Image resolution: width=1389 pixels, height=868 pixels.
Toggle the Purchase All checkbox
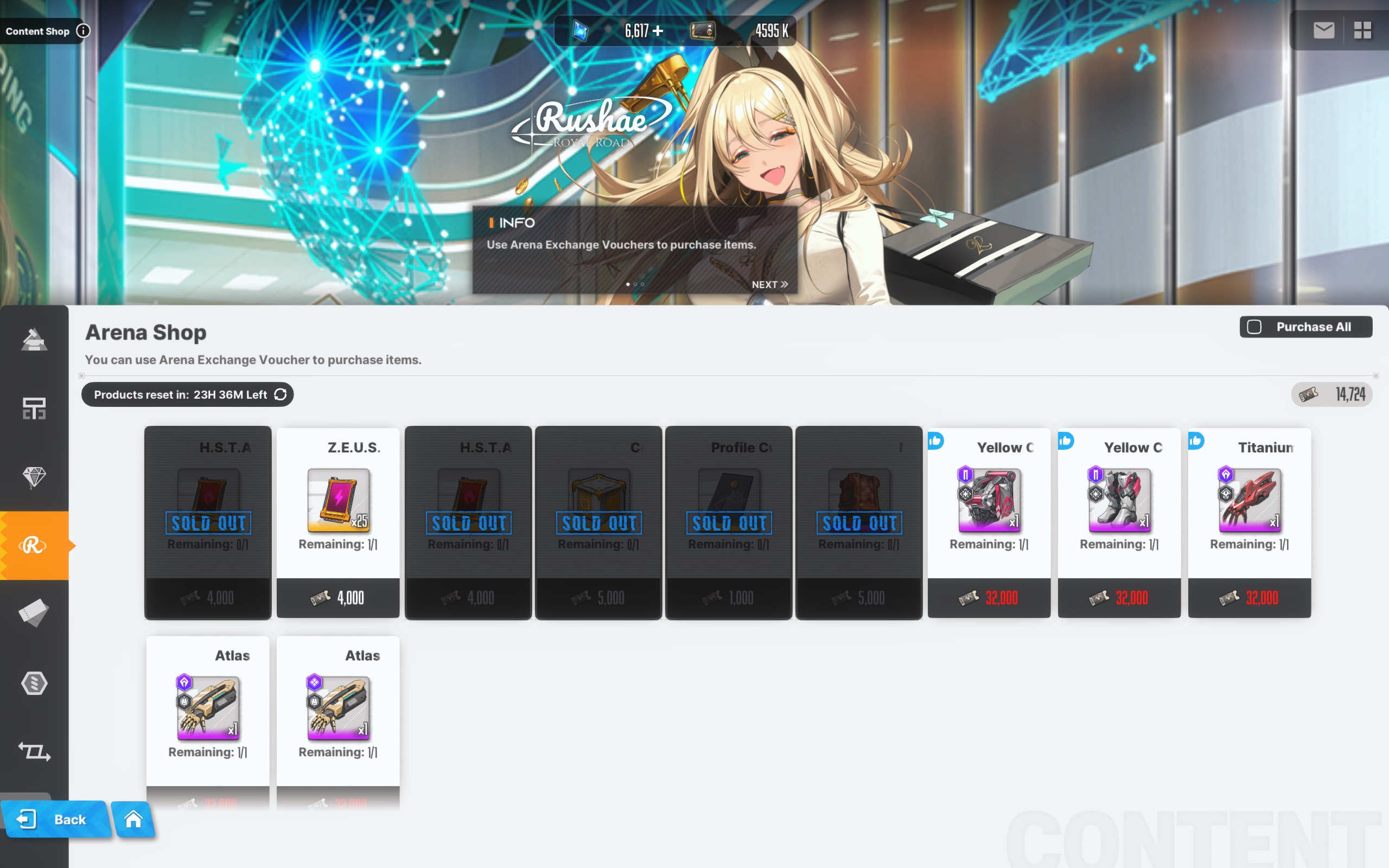pyautogui.click(x=1254, y=327)
